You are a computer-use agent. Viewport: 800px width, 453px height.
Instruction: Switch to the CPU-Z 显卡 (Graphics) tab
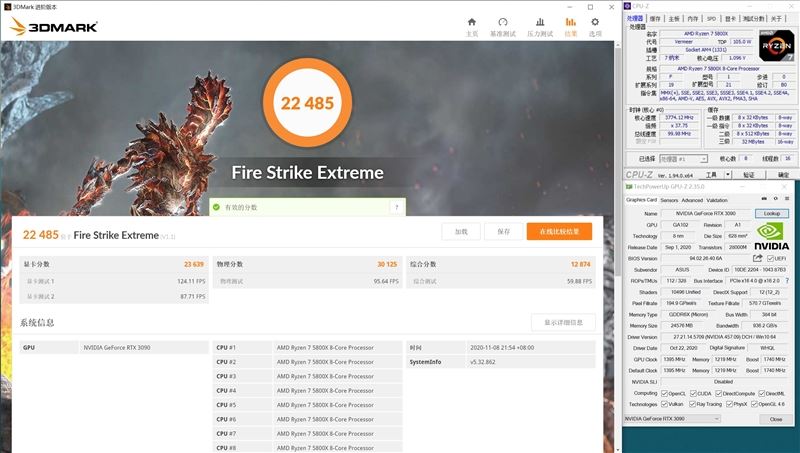click(730, 18)
